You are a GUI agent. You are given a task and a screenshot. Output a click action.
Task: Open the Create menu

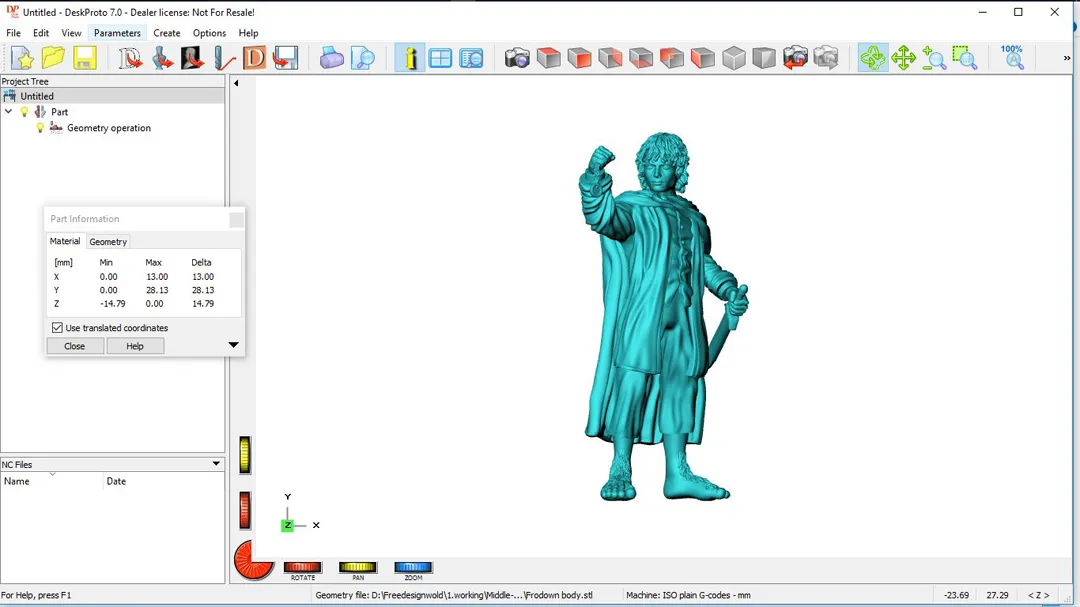[167, 33]
